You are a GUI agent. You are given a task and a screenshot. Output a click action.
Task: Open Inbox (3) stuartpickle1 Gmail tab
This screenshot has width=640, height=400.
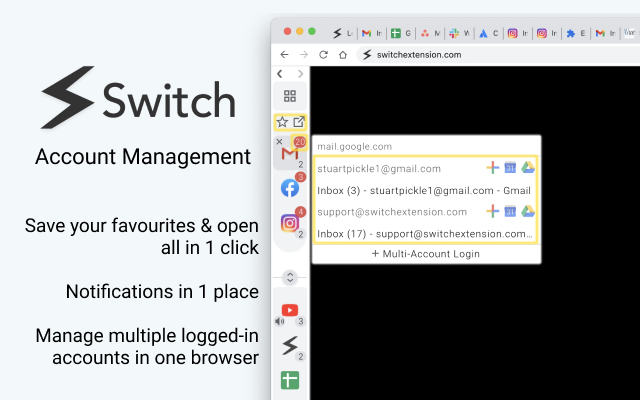[424, 191]
